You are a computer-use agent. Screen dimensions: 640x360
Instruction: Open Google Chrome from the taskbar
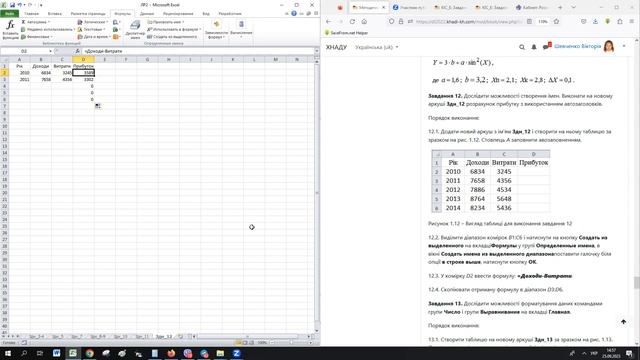89,353
